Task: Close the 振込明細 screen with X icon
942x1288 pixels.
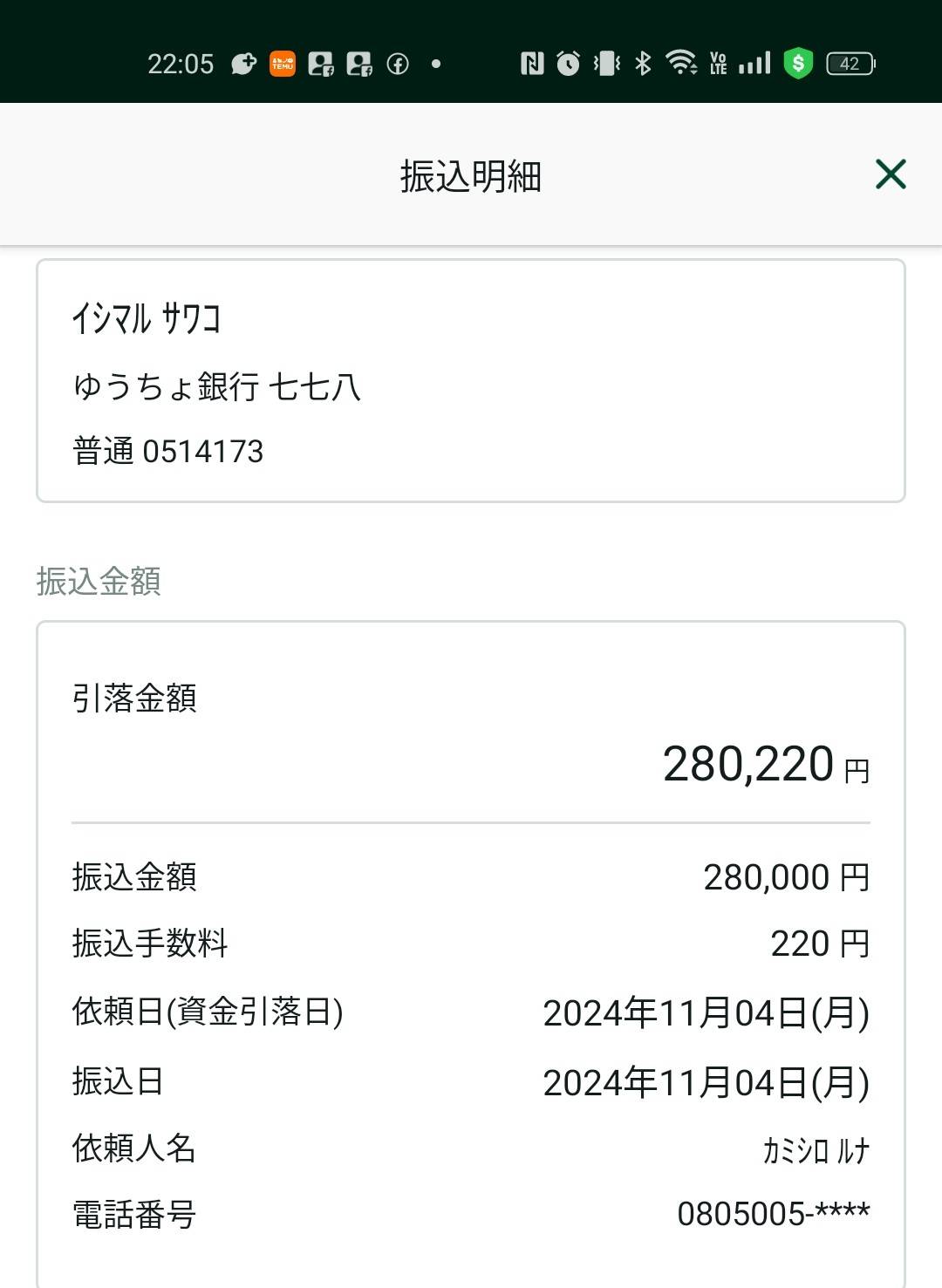Action: pyautogui.click(x=891, y=174)
